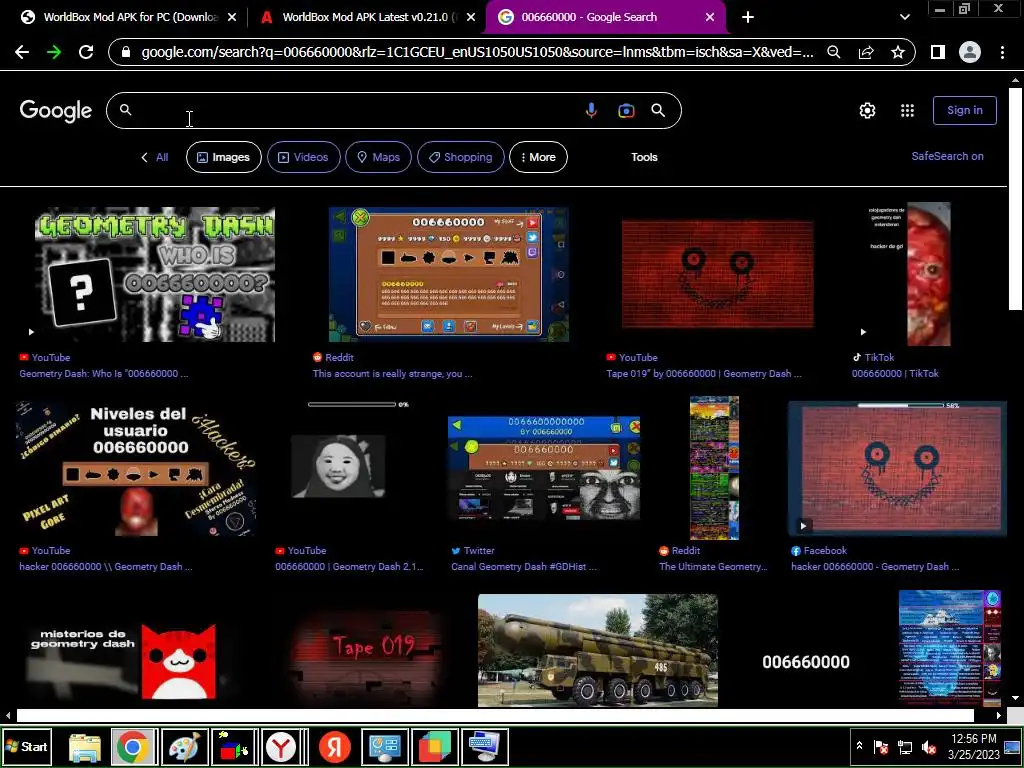Open the browser side panel icon
The width and height of the screenshot is (1024, 768).
(x=938, y=52)
